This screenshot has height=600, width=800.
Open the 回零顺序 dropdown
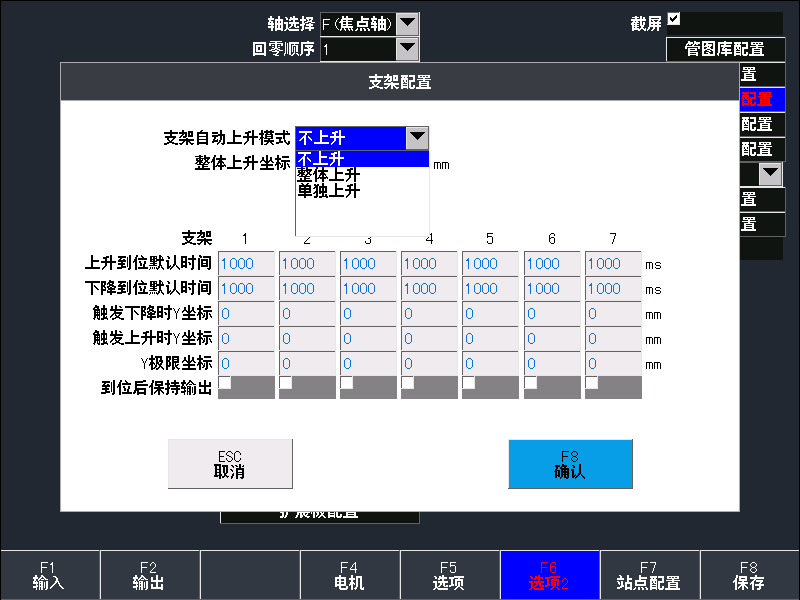[x=408, y=45]
